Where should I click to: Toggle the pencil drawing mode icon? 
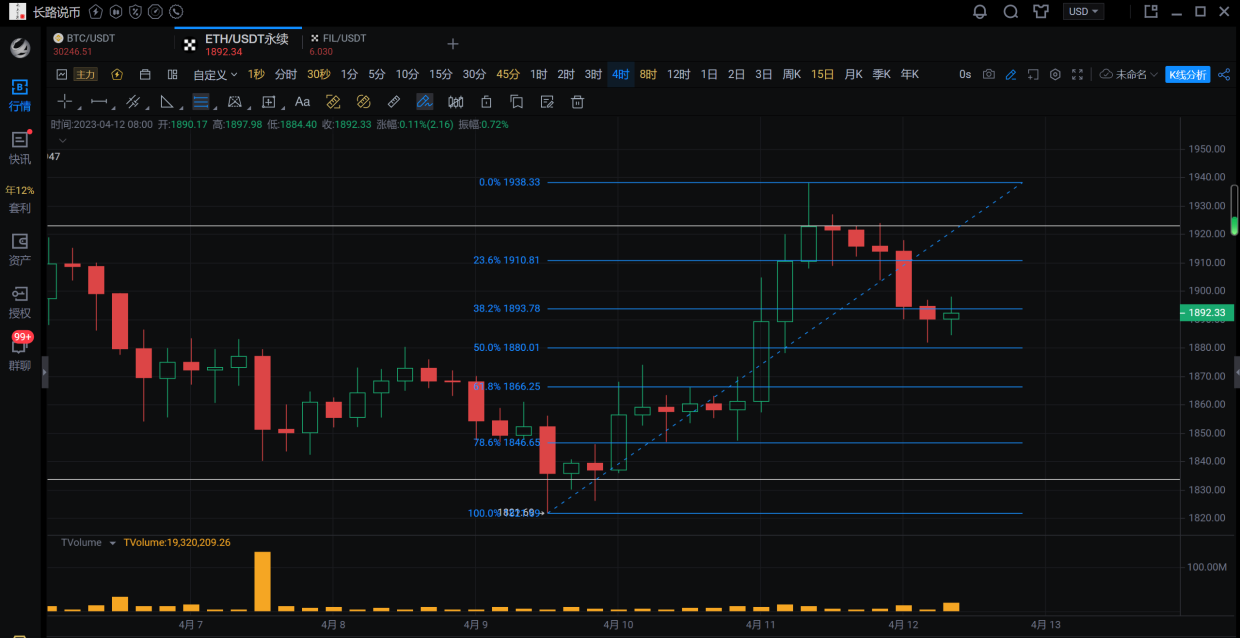(1011, 75)
